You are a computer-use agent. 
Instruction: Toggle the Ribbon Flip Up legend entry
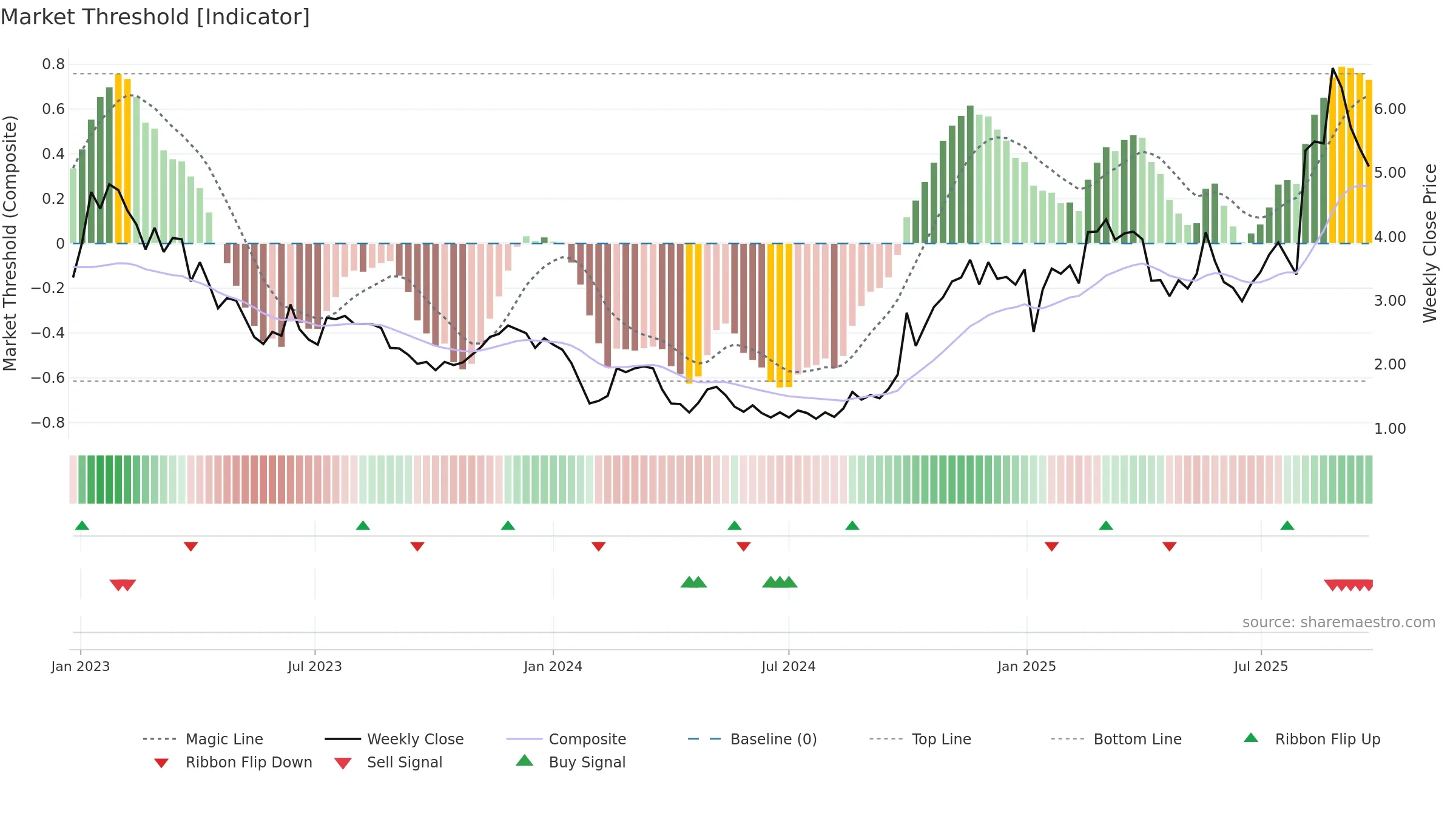(1312, 739)
